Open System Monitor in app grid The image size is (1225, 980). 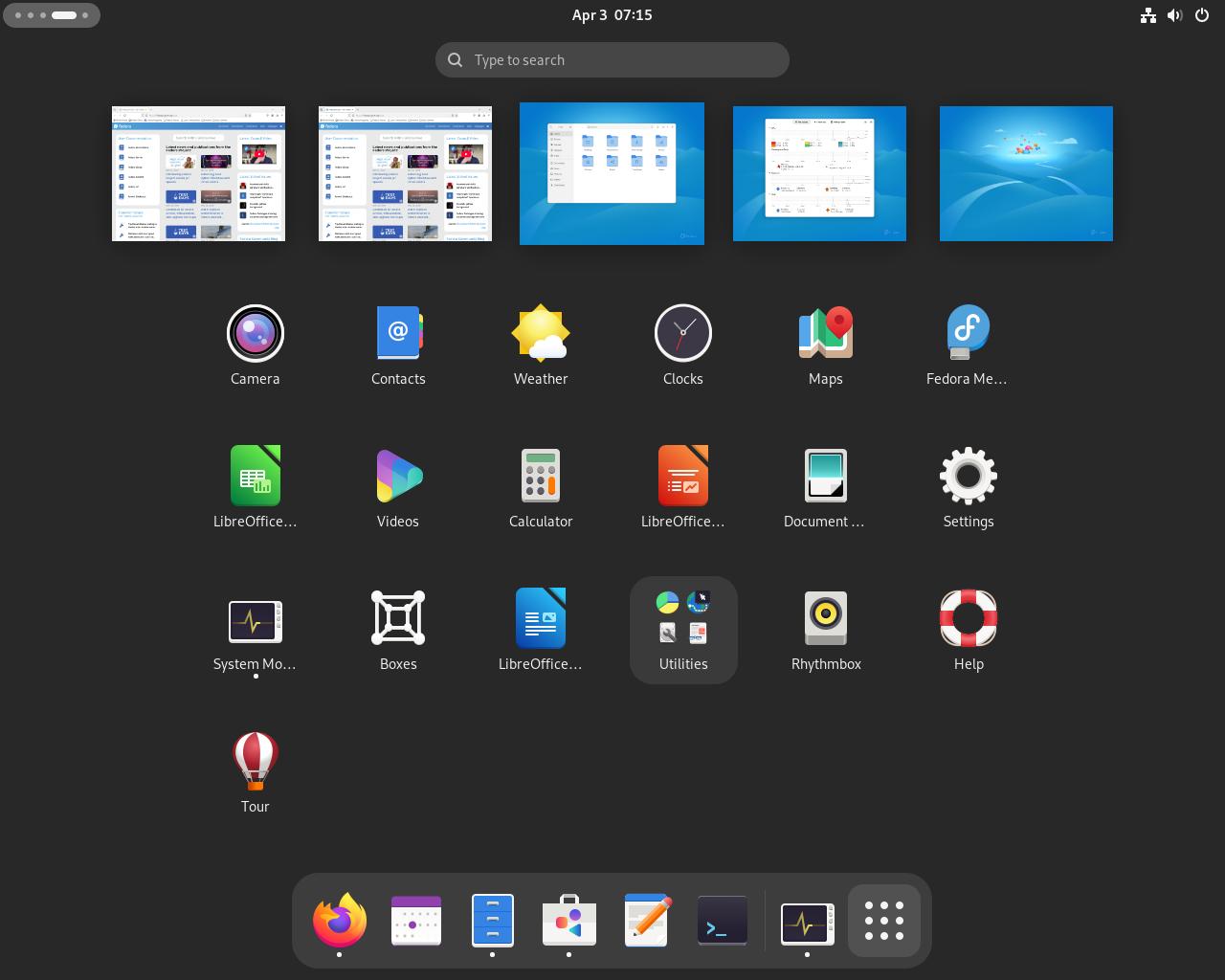pyautogui.click(x=255, y=630)
